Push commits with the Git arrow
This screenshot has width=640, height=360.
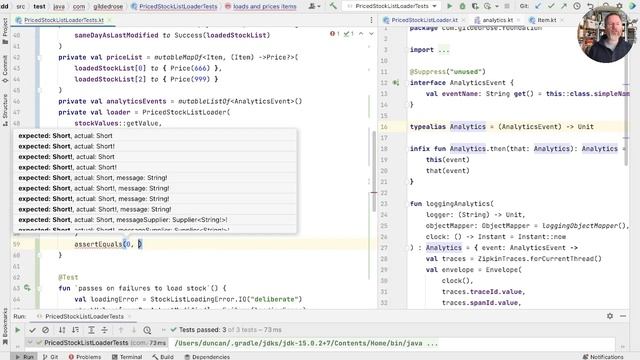tap(564, 6)
